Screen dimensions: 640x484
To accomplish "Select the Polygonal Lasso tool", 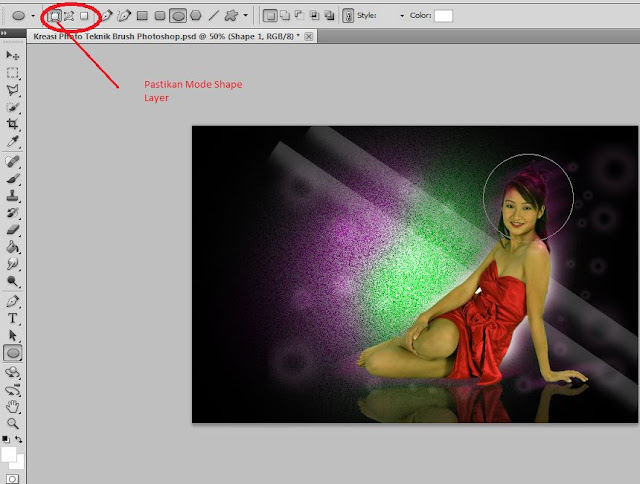I will tap(13, 90).
